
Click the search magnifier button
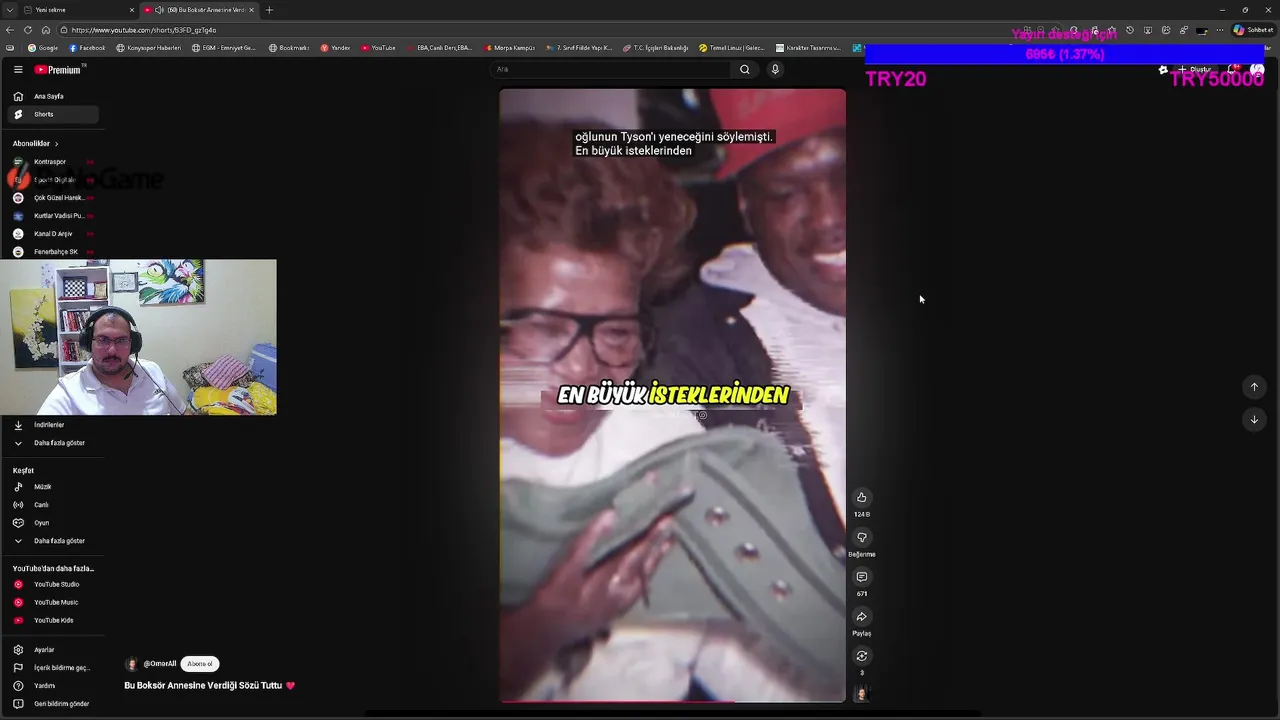click(x=744, y=70)
